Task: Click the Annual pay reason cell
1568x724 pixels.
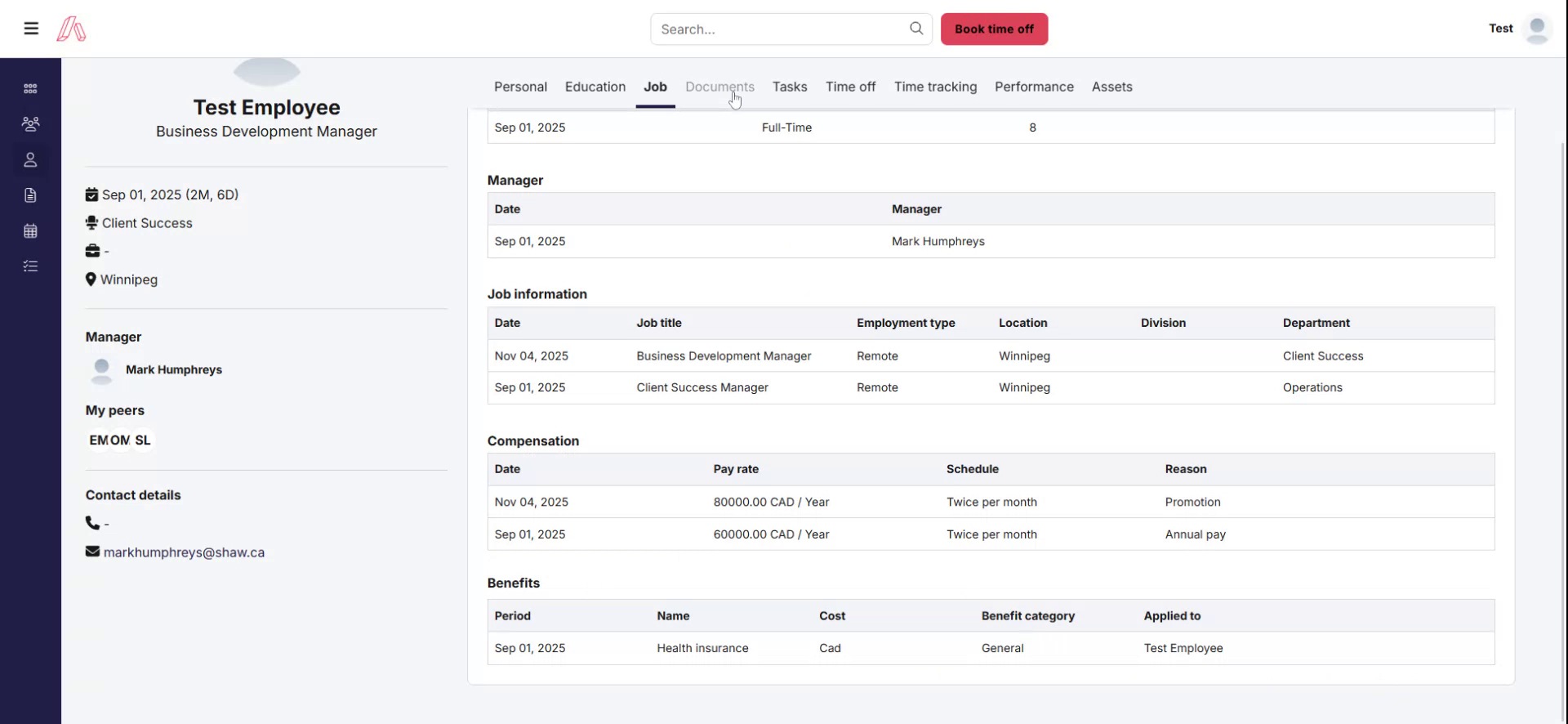Action: point(1195,534)
